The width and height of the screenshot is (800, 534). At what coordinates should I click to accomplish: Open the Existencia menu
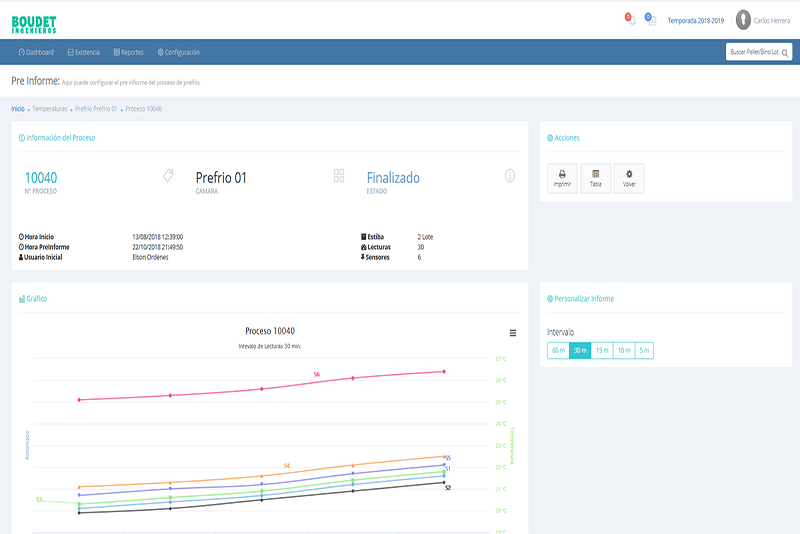tap(84, 52)
